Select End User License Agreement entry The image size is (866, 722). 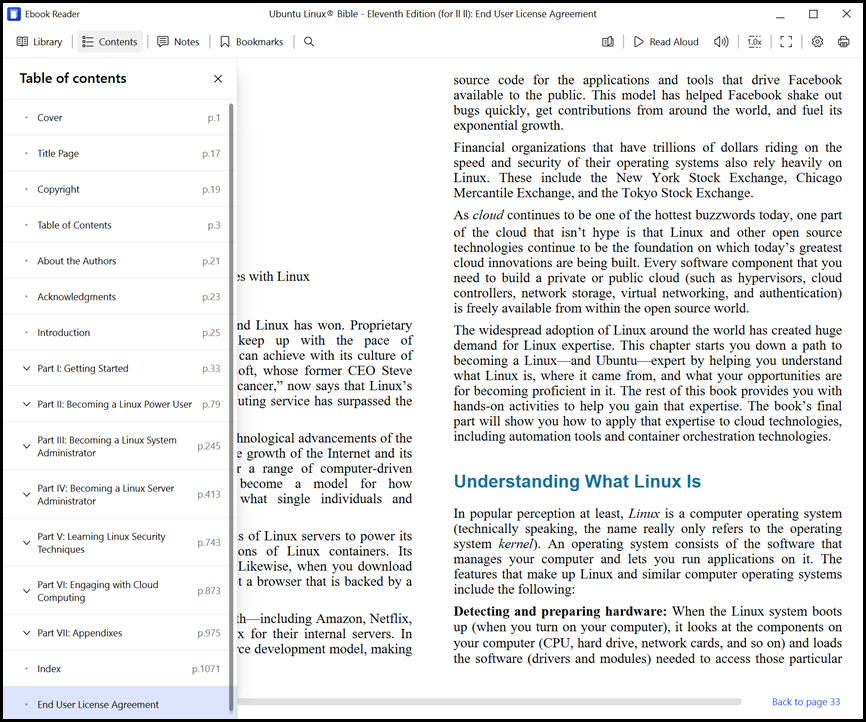point(117,704)
